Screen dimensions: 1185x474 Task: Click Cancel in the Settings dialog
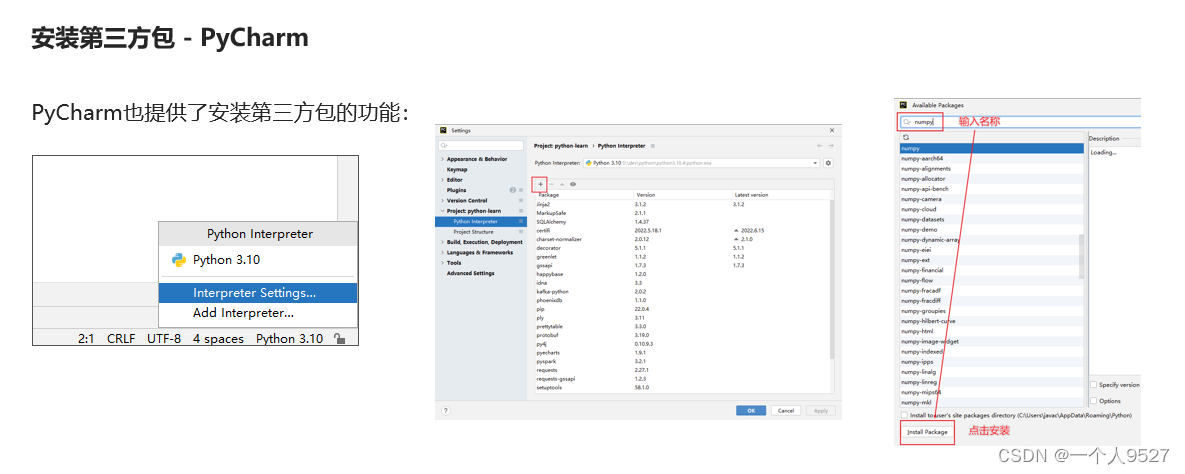[x=785, y=410]
